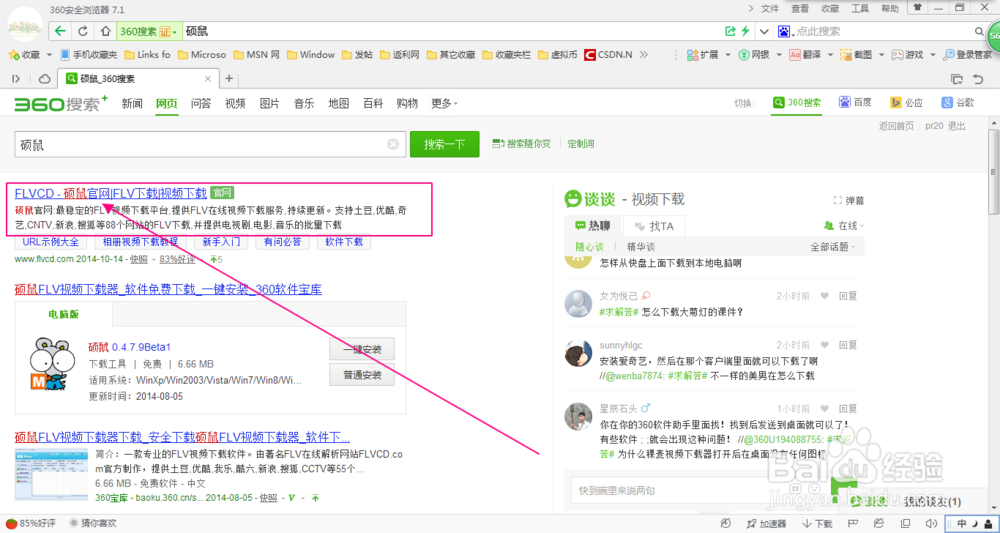Open 登录管家 login manager

967,55
